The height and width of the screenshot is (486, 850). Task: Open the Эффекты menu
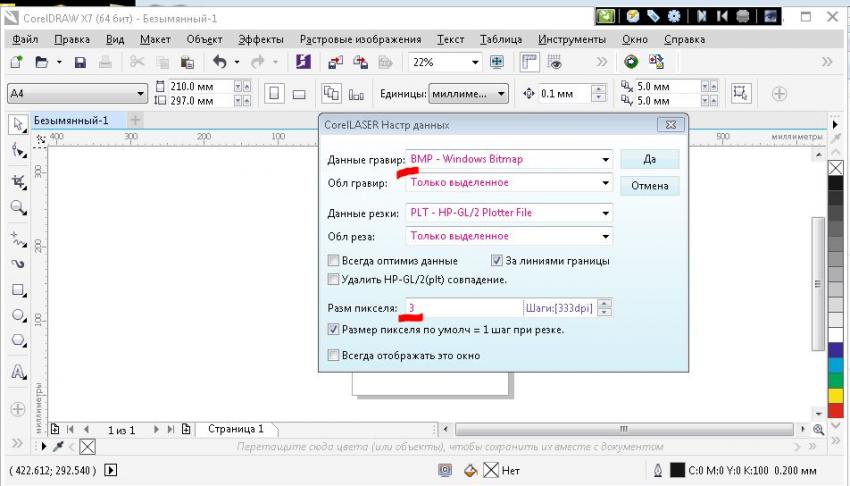261,40
